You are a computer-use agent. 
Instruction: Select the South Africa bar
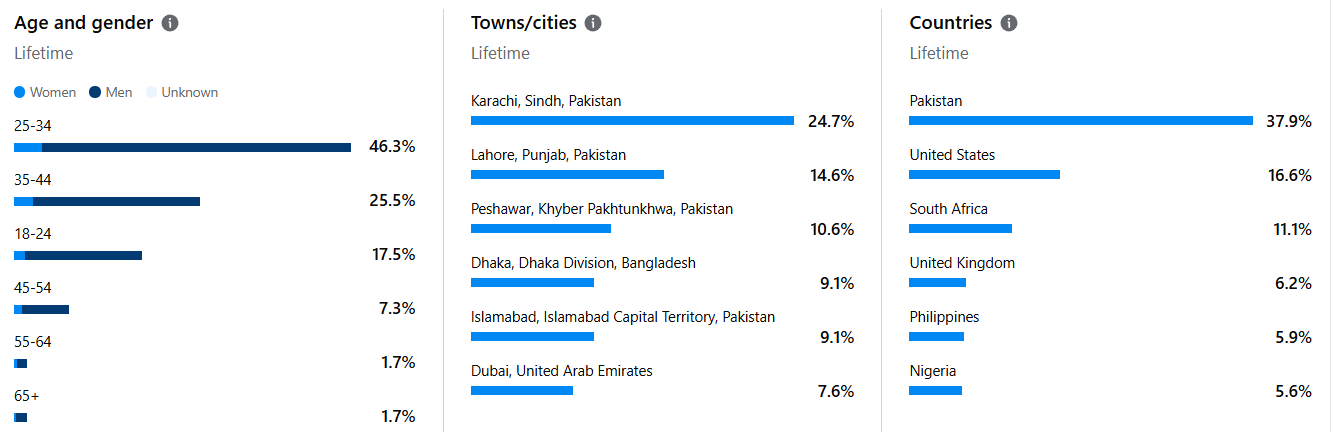point(960,228)
